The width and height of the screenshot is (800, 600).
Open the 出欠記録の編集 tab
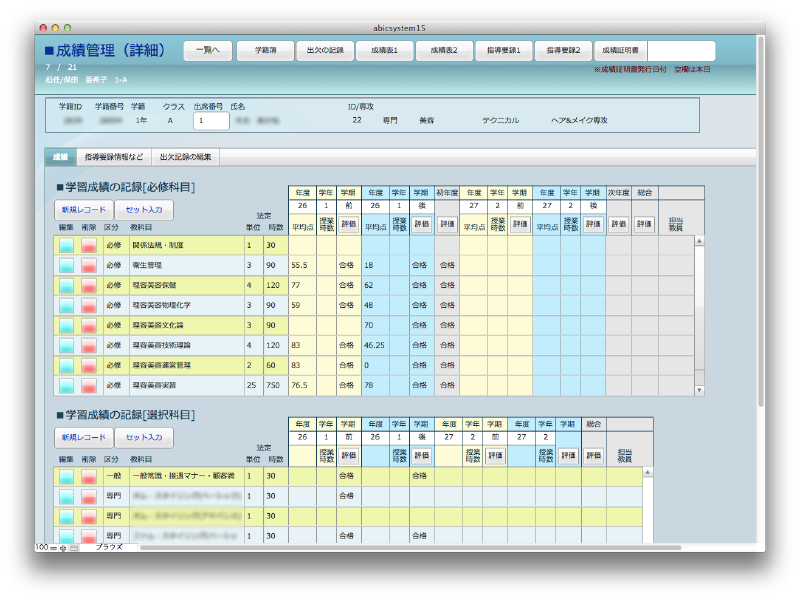(187, 157)
